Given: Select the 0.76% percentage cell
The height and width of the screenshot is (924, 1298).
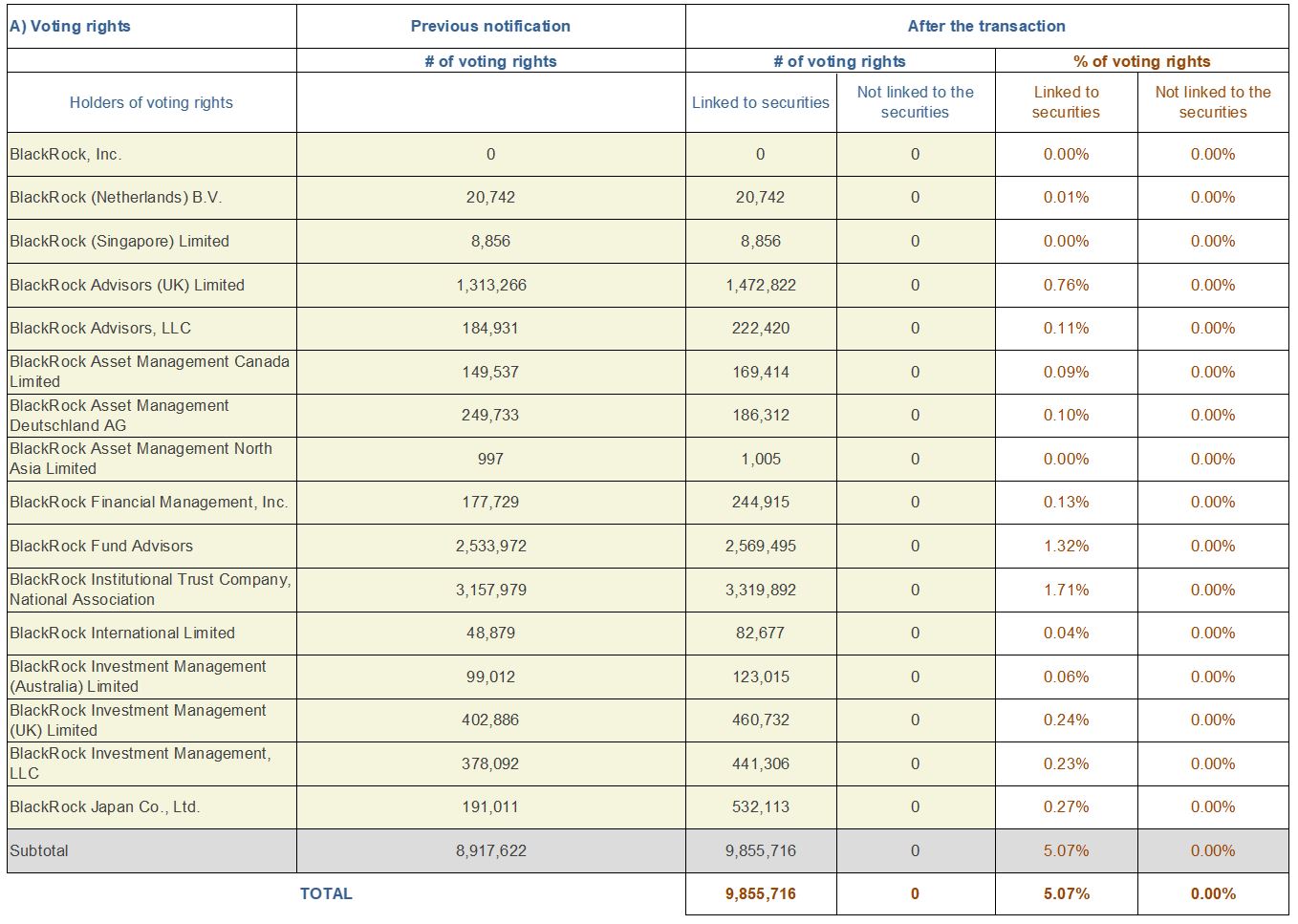Looking at the screenshot, I should (x=1066, y=285).
